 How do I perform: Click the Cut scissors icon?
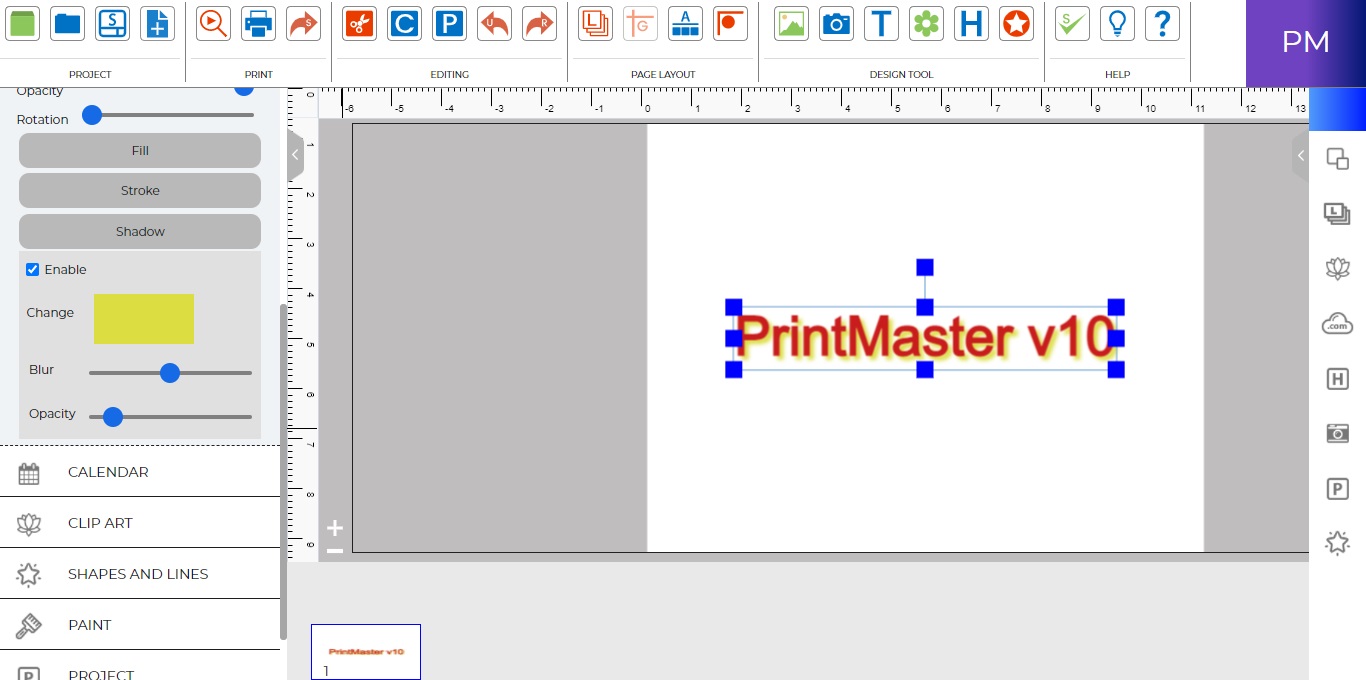coord(359,23)
